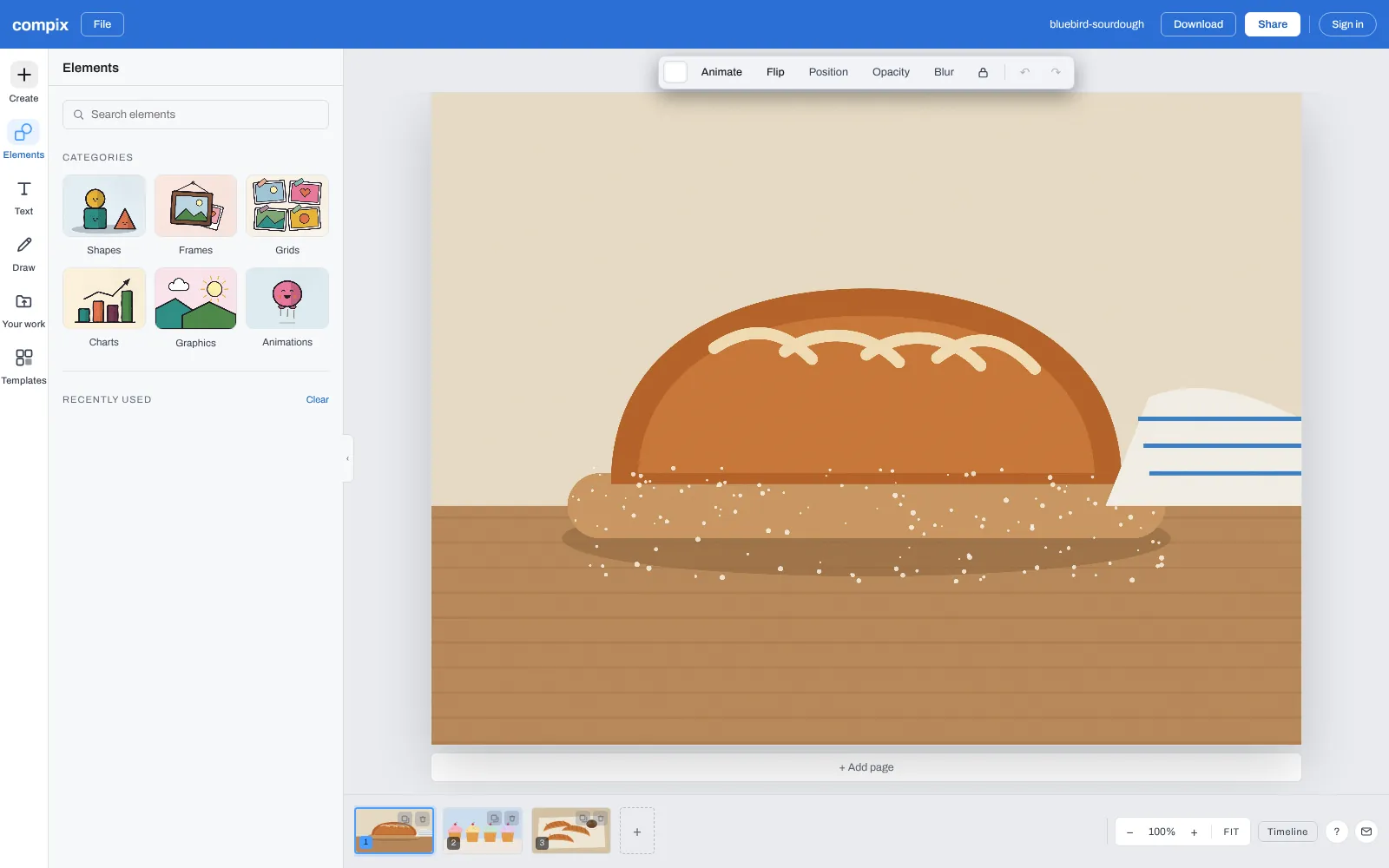Open the Blur control

[x=944, y=72]
